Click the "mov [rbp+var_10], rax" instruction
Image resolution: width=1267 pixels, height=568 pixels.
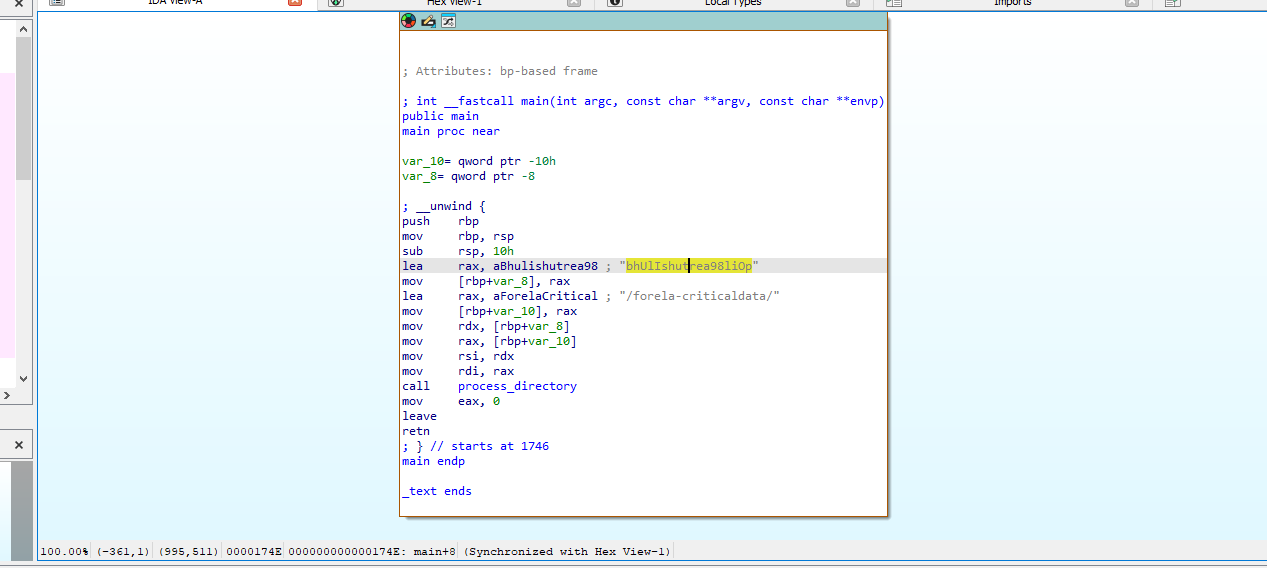coord(489,311)
